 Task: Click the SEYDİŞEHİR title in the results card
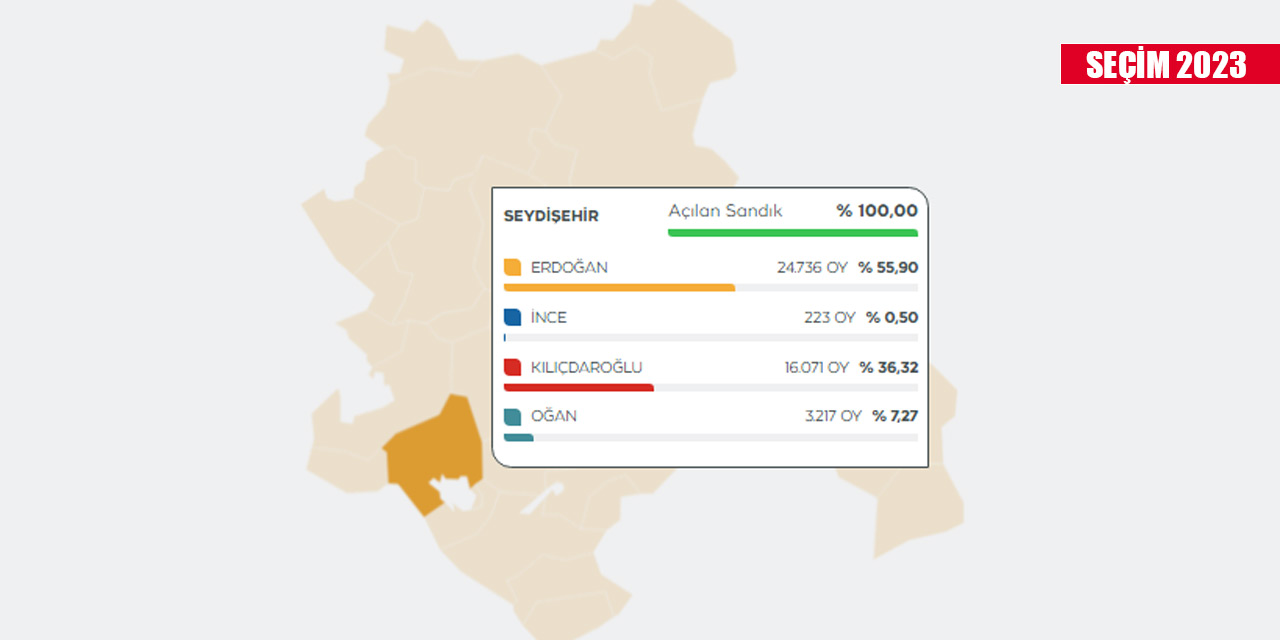(551, 217)
